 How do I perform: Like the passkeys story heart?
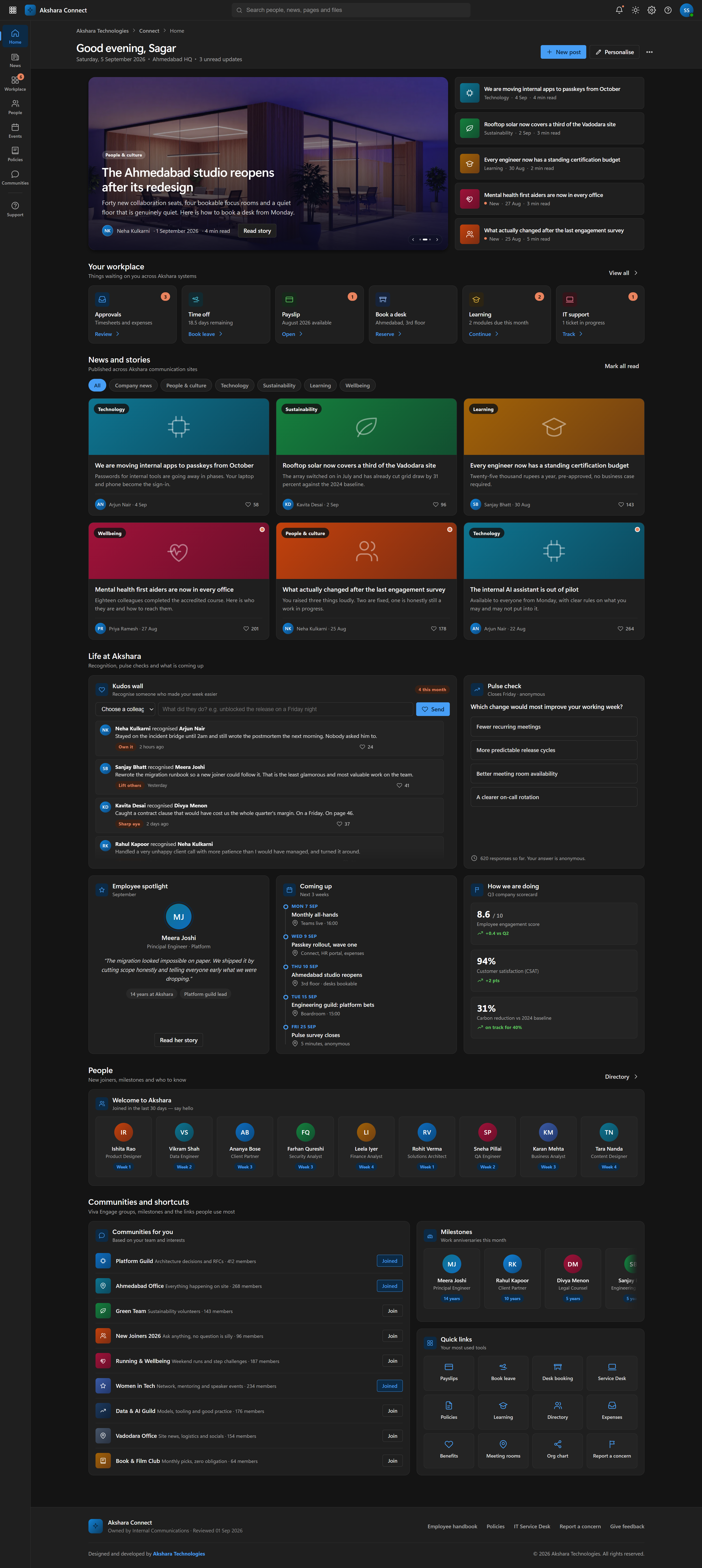[252, 505]
